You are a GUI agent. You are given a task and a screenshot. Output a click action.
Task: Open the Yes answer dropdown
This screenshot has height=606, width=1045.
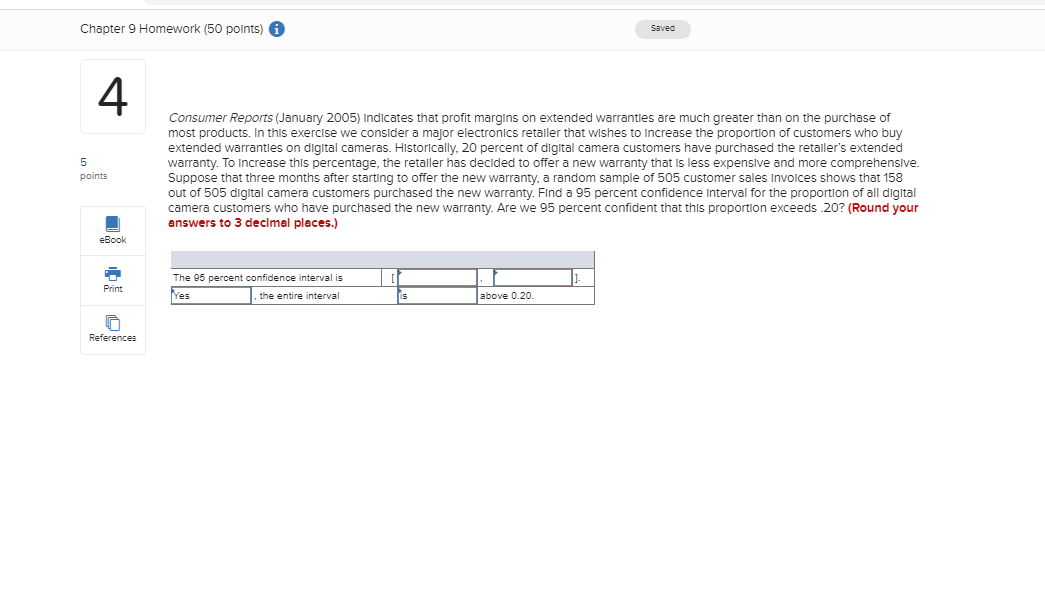211,296
